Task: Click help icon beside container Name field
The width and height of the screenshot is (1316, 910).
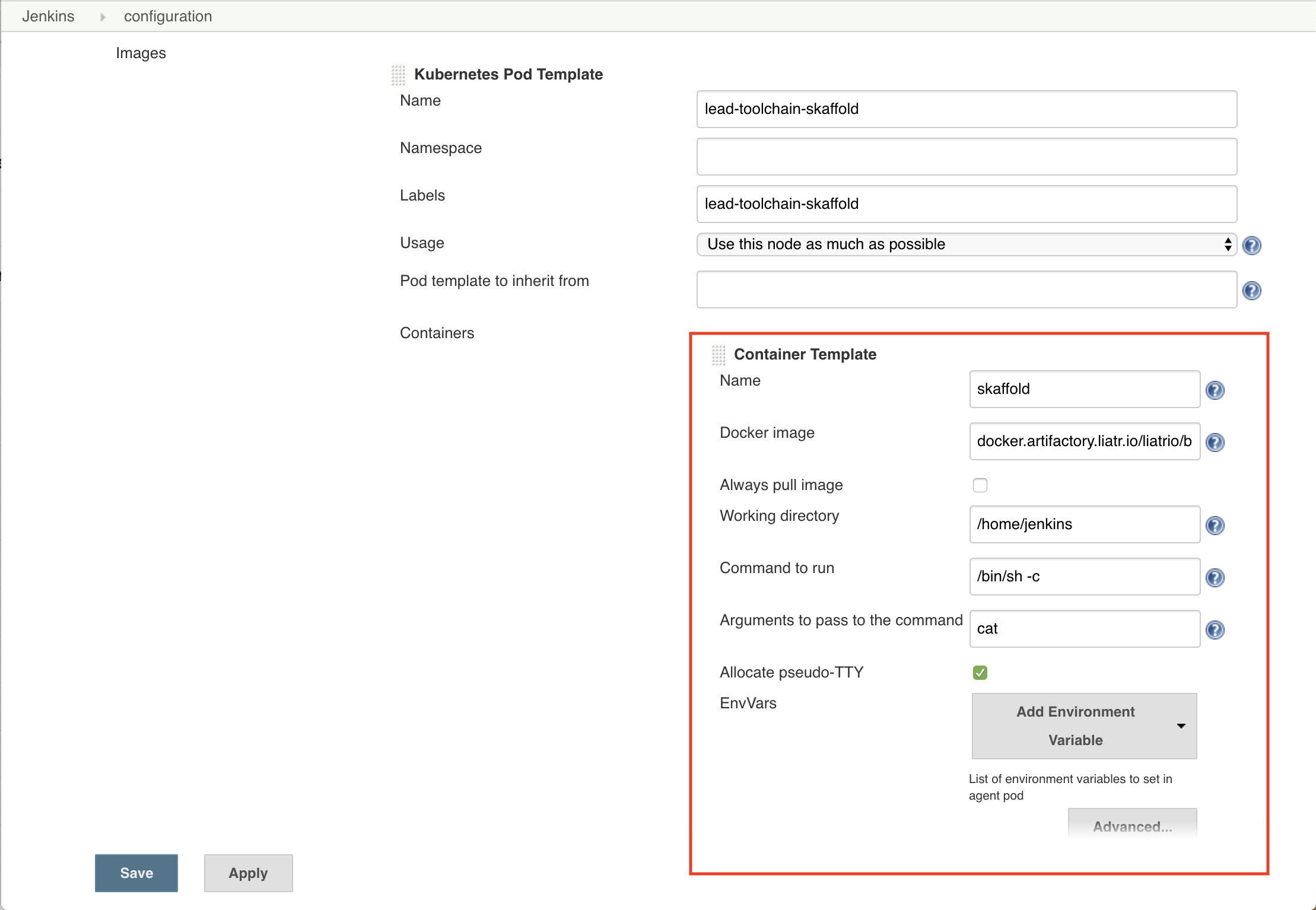Action: pyautogui.click(x=1215, y=390)
